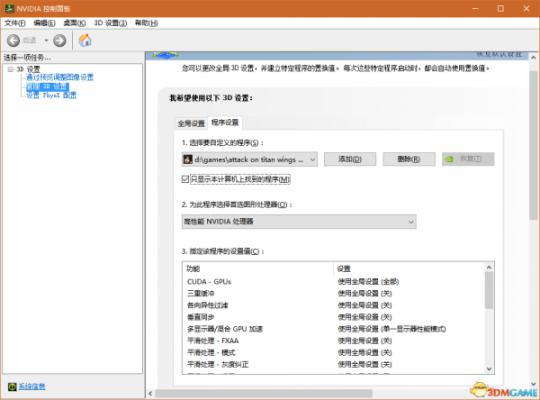Click the 删除 button
This screenshot has height=400, width=540.
click(409, 159)
